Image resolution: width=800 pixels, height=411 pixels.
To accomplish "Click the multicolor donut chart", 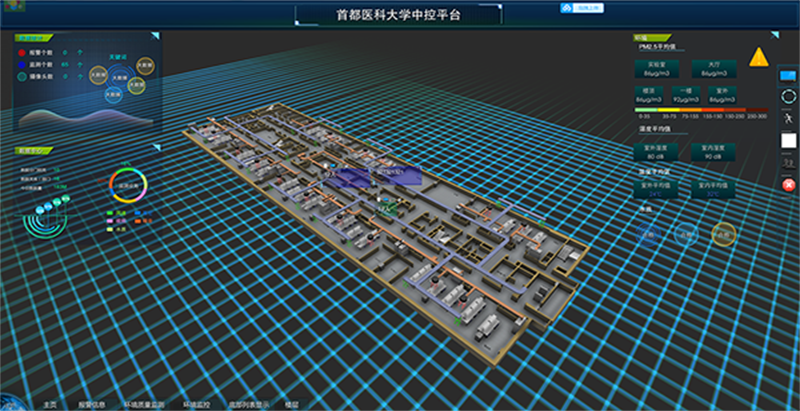I will 128,186.
